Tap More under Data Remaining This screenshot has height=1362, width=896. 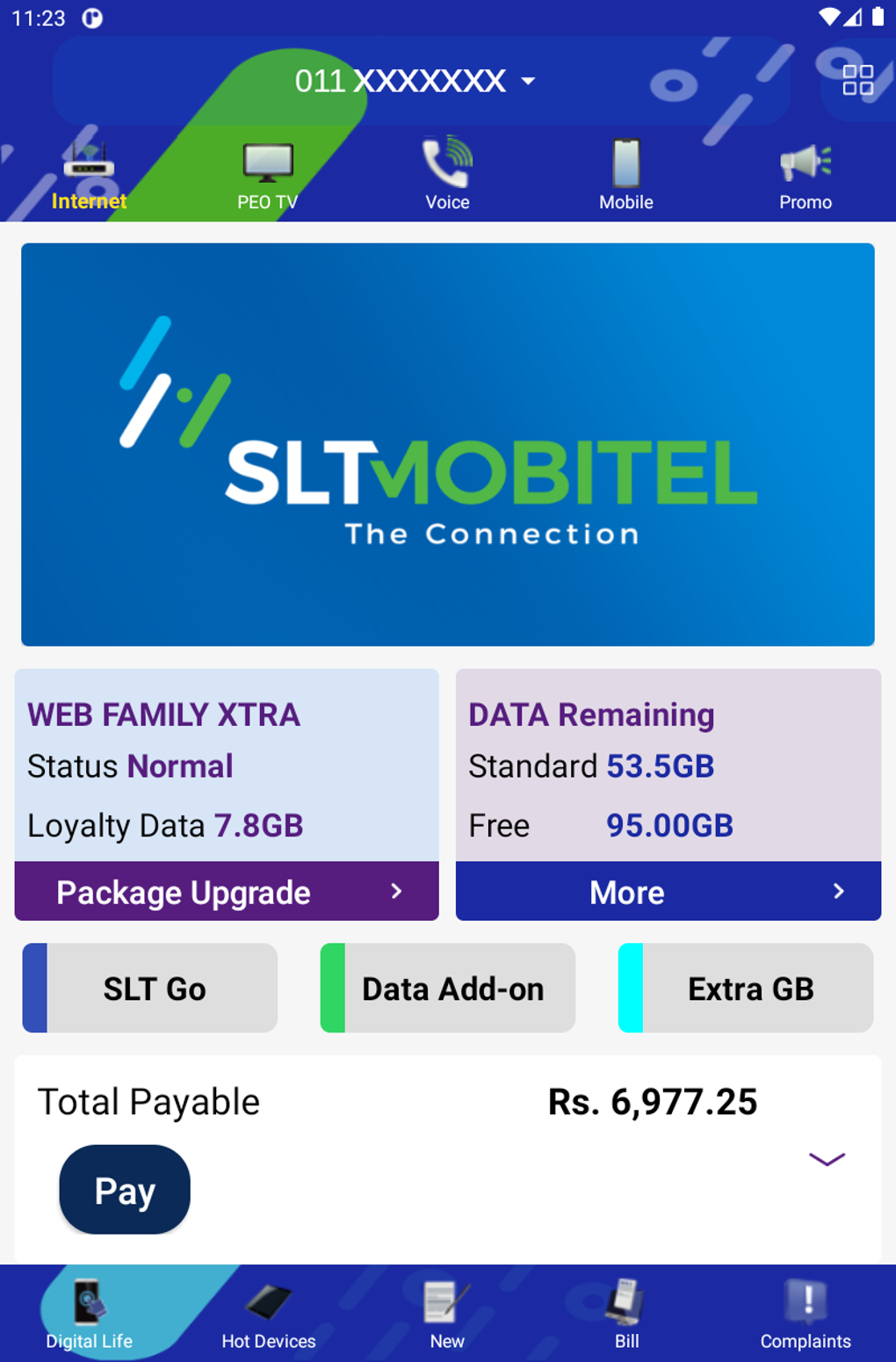(668, 892)
